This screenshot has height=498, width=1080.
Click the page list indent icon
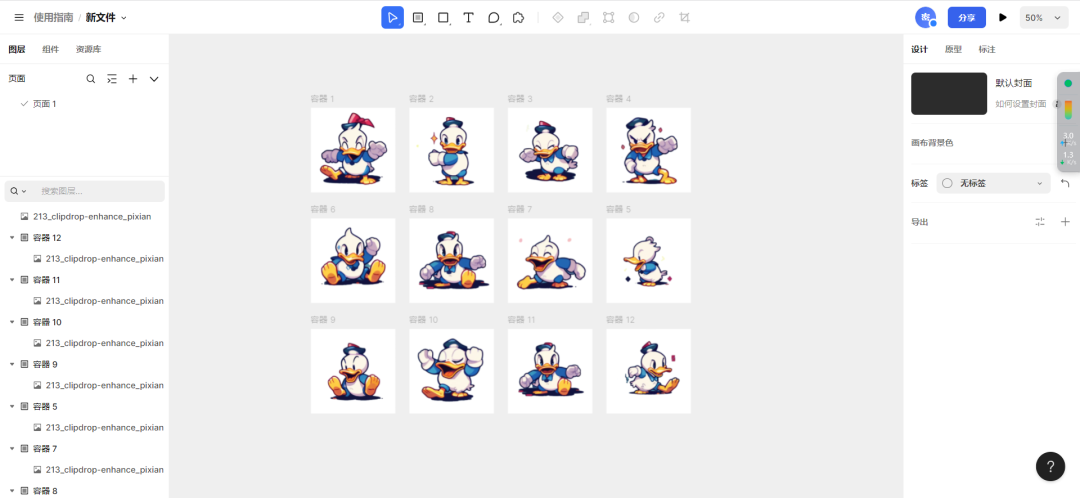point(112,79)
